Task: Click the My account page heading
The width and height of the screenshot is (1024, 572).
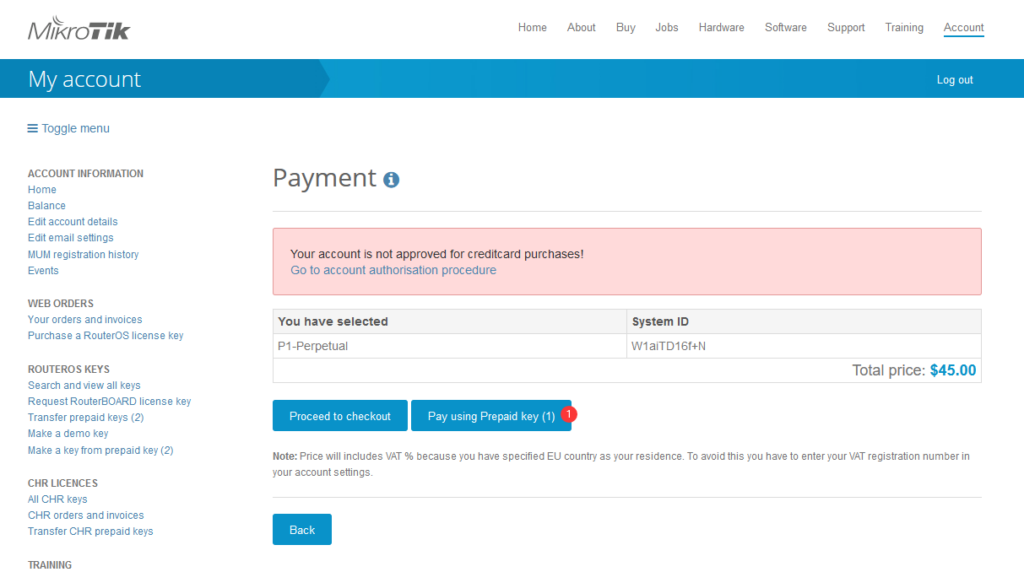Action: pos(84,79)
